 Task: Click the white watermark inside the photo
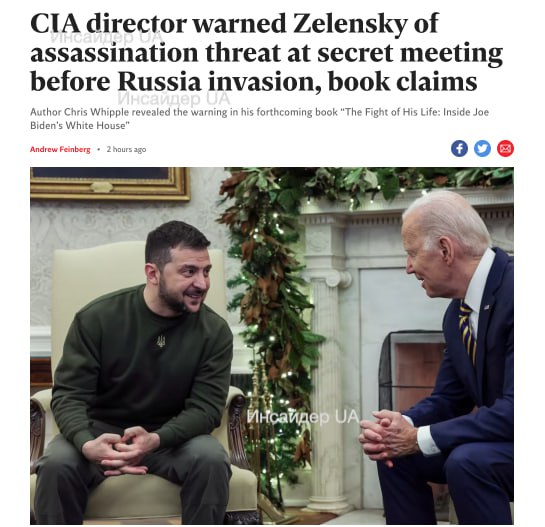[x=303, y=416]
